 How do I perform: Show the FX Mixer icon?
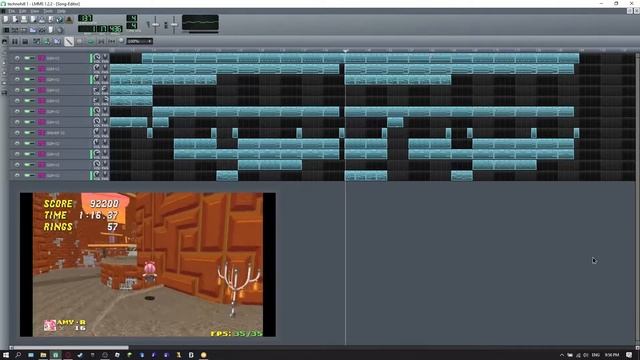[42, 30]
